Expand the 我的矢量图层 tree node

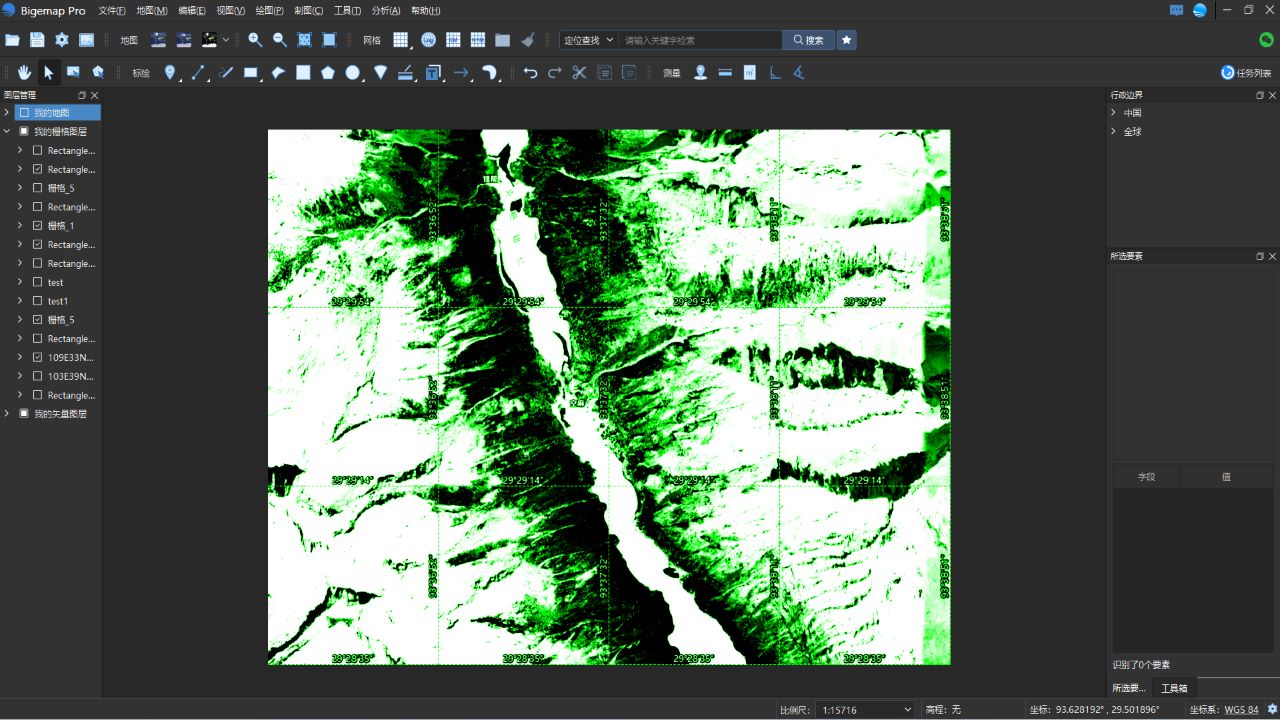7,413
